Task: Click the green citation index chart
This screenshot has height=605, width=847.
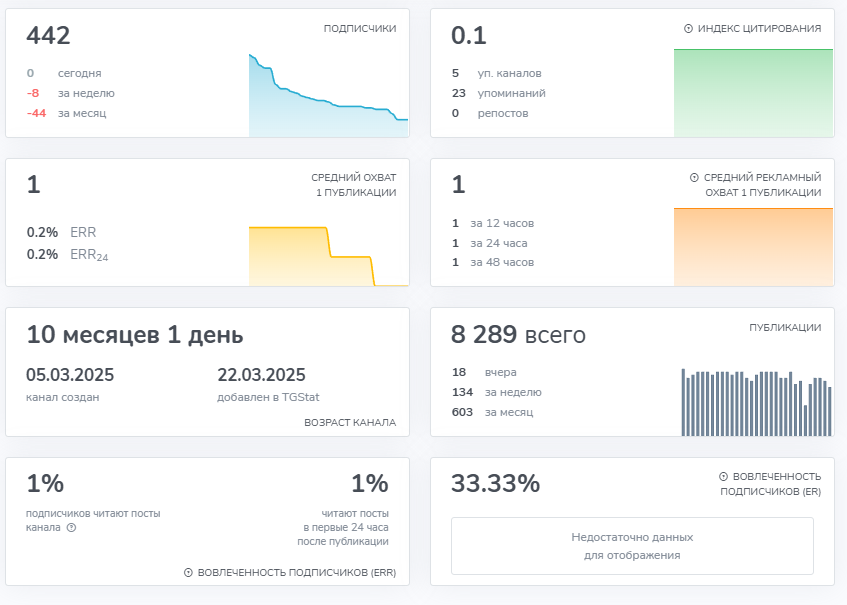Action: [753, 93]
